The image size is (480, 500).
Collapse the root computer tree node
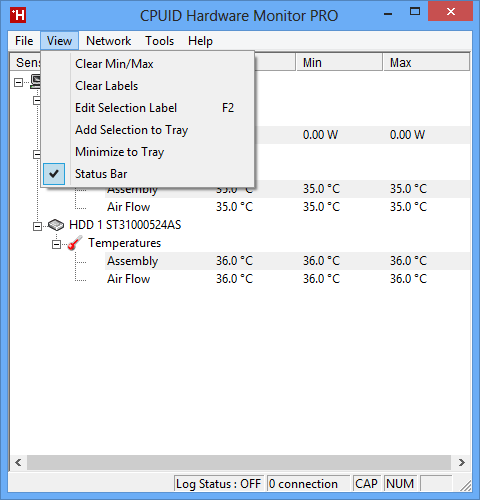(x=18, y=82)
